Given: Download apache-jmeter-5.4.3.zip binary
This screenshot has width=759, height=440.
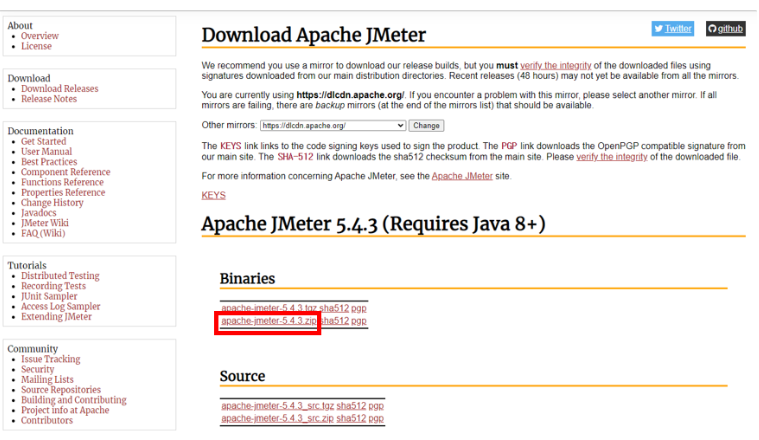Looking at the screenshot, I should tap(269, 320).
